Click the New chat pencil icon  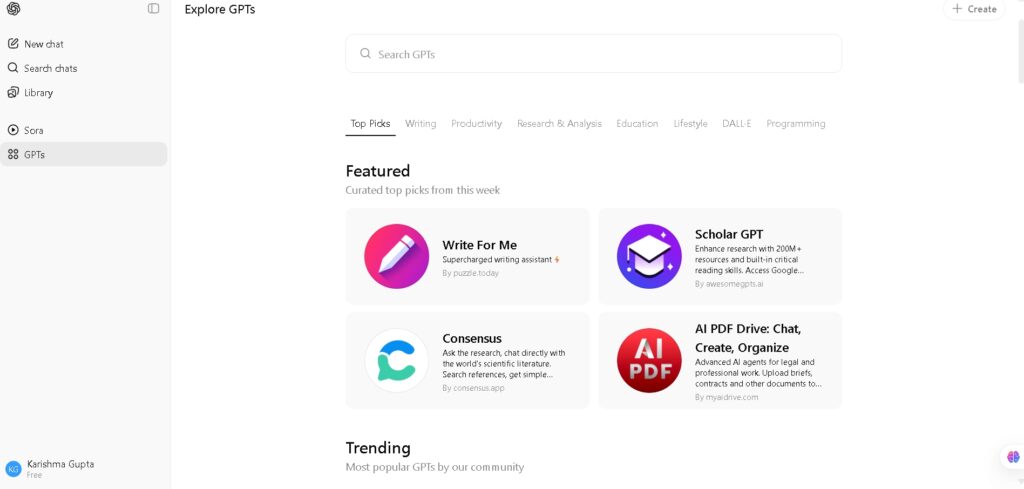coord(13,44)
